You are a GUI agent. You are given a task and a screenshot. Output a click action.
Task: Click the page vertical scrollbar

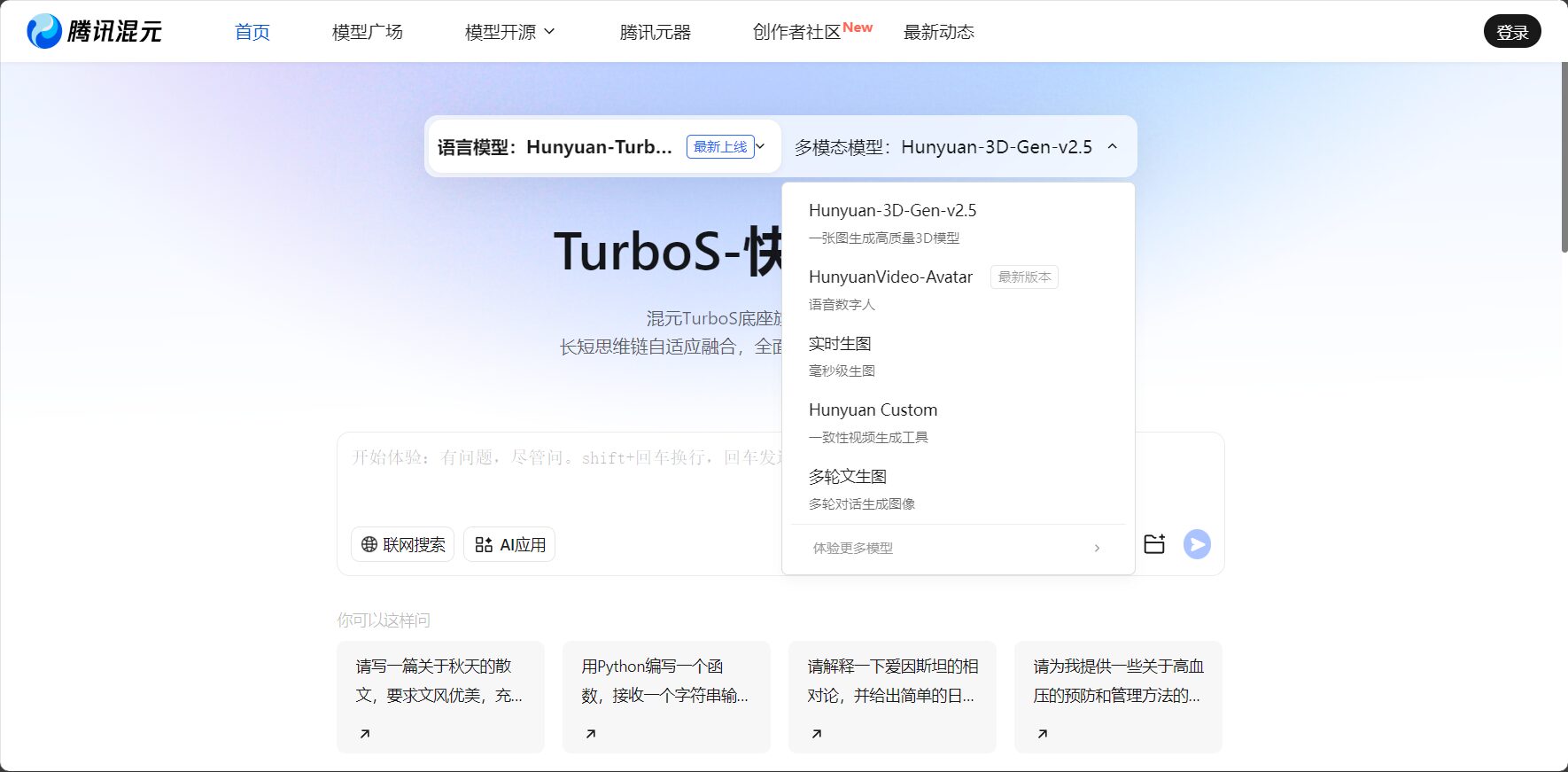click(1563, 160)
